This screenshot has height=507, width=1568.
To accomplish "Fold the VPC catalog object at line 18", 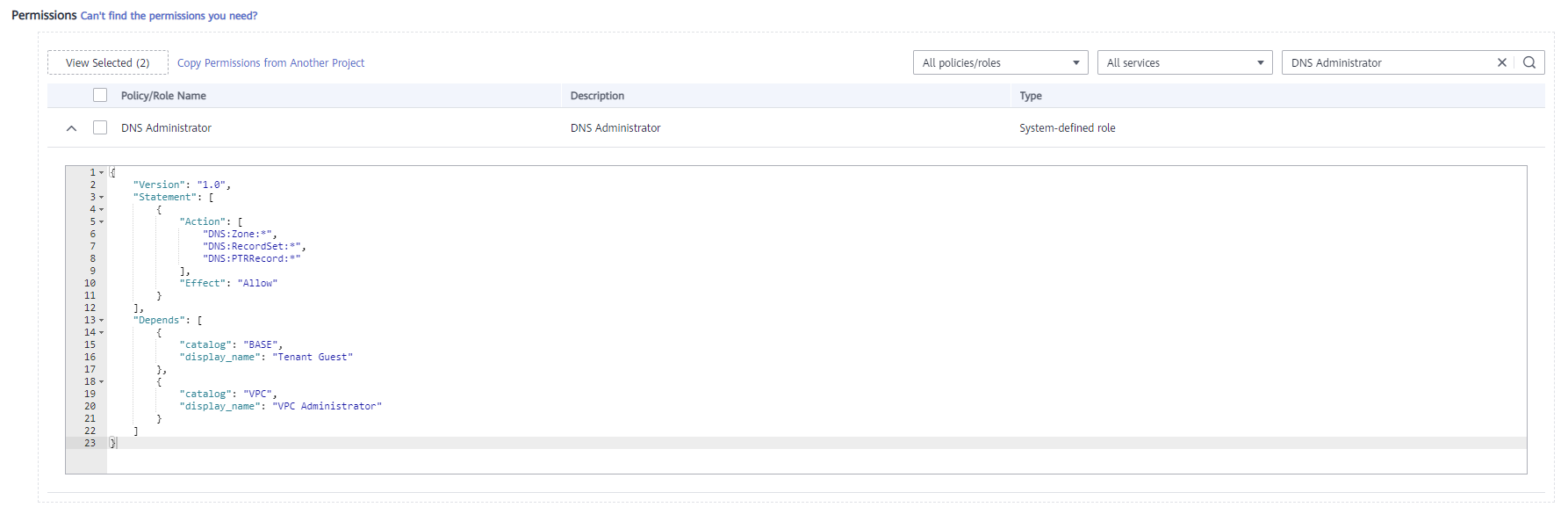I will (x=101, y=382).
